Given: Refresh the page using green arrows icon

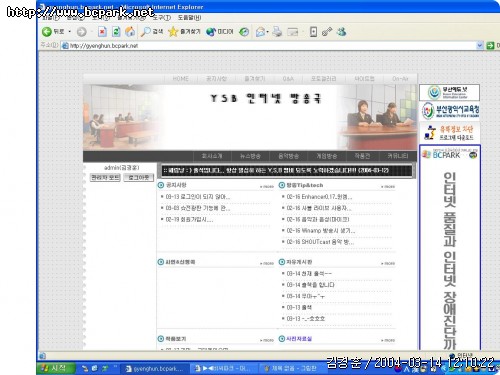Looking at the screenshot, I should point(116,32).
